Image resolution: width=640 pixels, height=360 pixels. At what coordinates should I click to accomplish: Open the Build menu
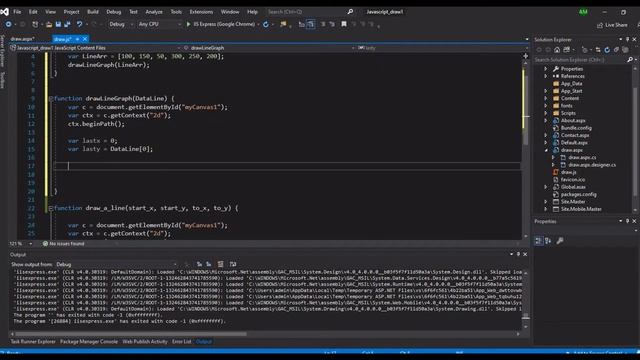click(x=93, y=12)
